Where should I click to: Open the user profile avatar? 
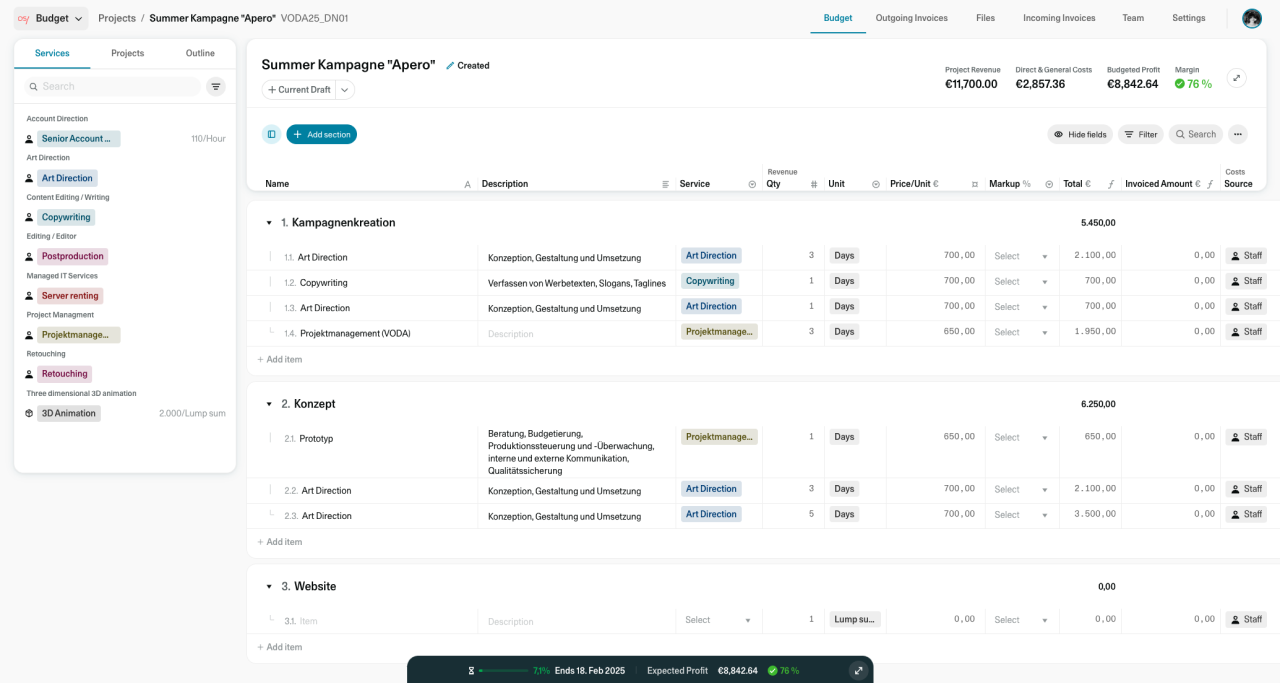pos(1251,18)
